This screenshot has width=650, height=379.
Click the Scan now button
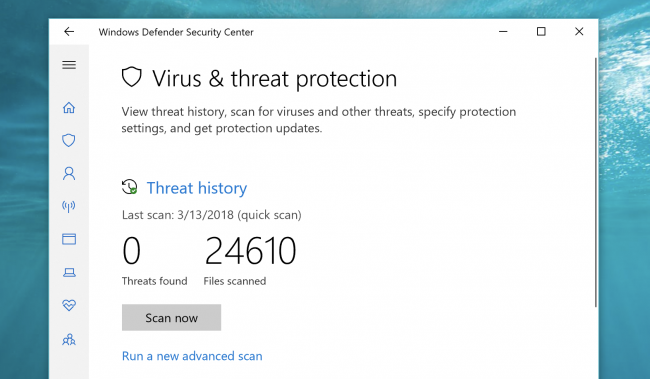pyautogui.click(x=171, y=318)
